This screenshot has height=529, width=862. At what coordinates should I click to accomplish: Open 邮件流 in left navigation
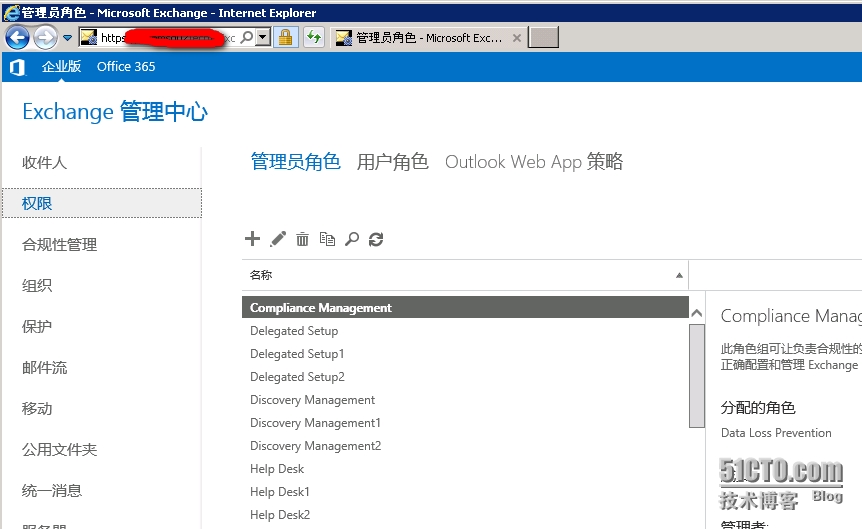point(45,367)
